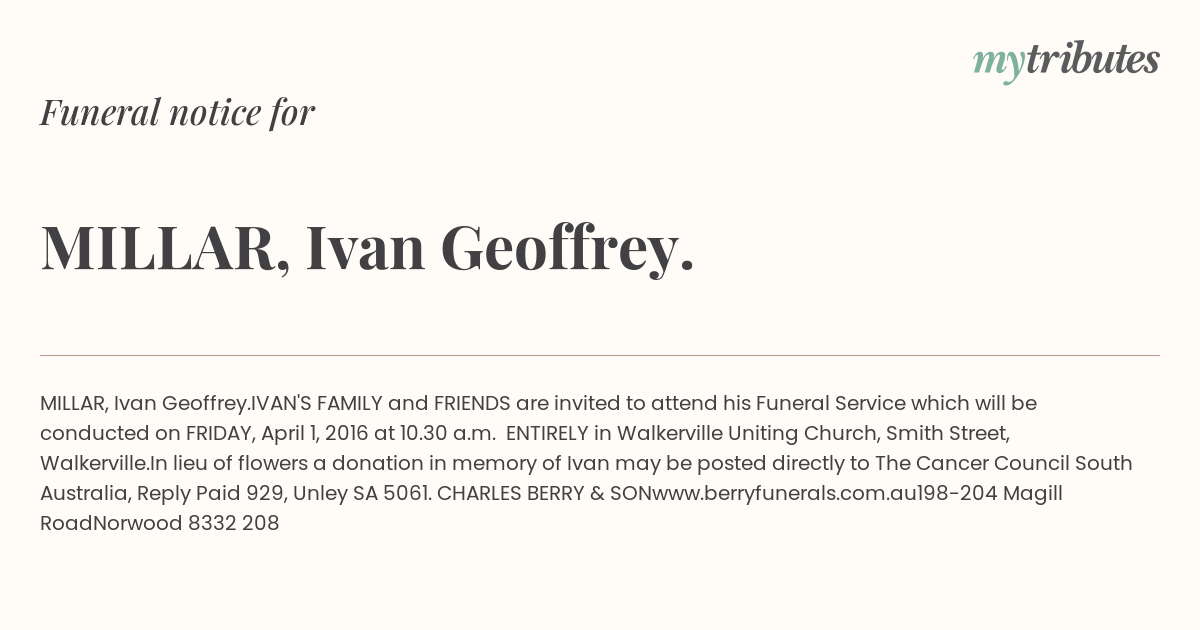
Task: Click the horizontal divider line
Action: (600, 355)
